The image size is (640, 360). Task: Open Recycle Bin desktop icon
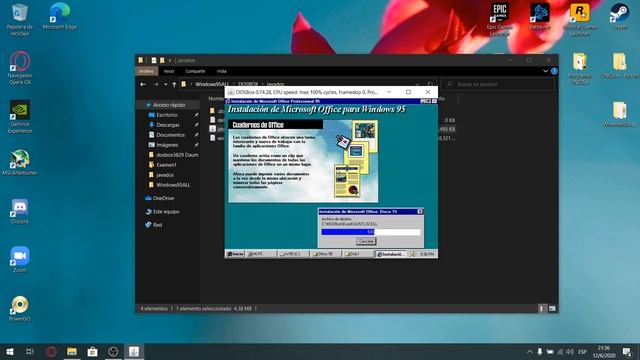pyautogui.click(x=19, y=19)
